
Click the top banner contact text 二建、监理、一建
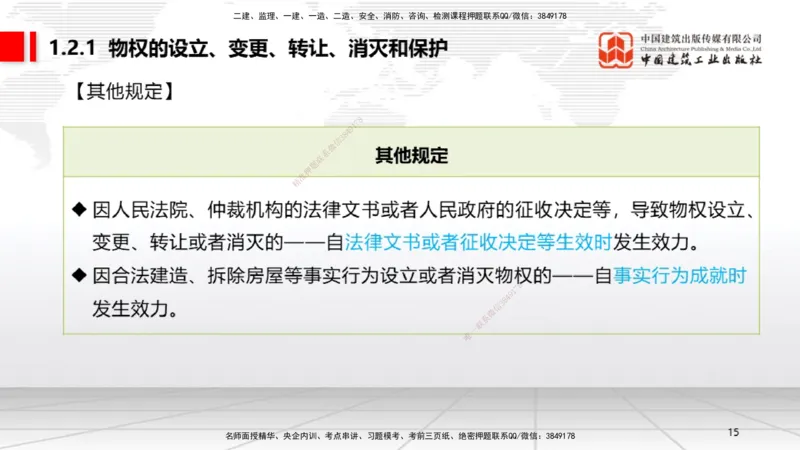pyautogui.click(x=399, y=16)
